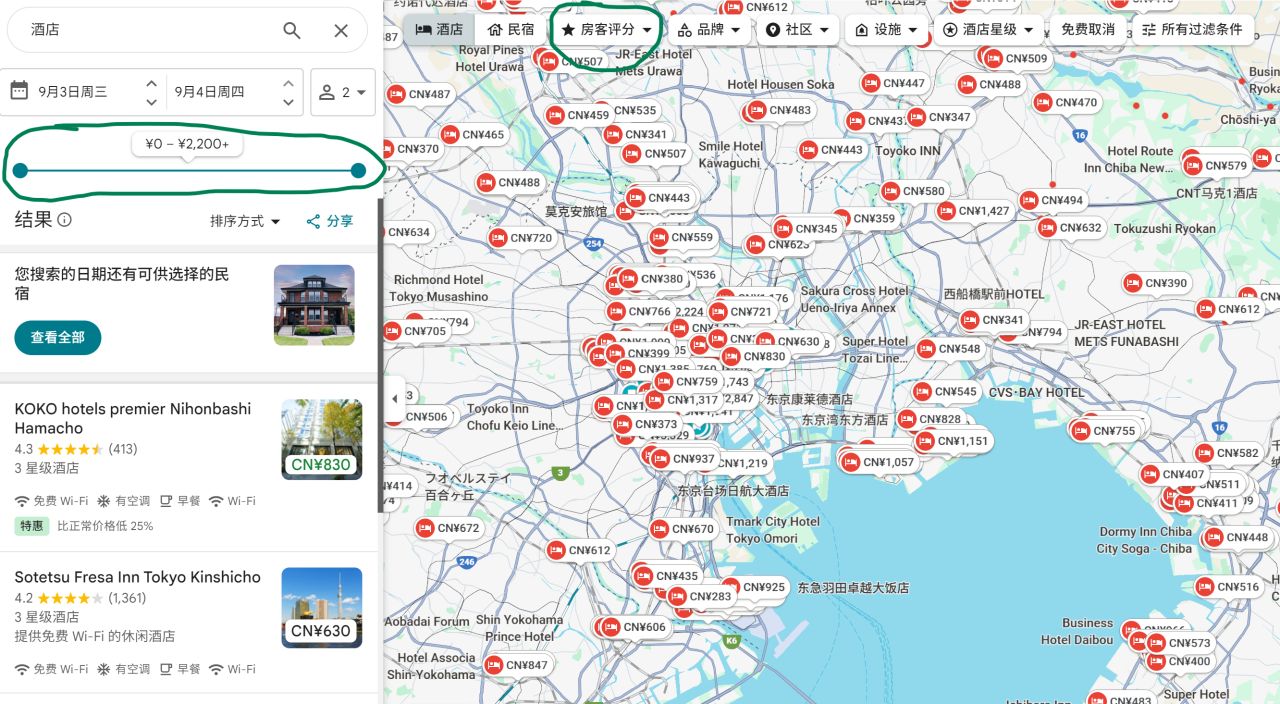This screenshot has height=704, width=1280.
Task: Open the 排序方式 sort dropdown
Action: tap(246, 221)
